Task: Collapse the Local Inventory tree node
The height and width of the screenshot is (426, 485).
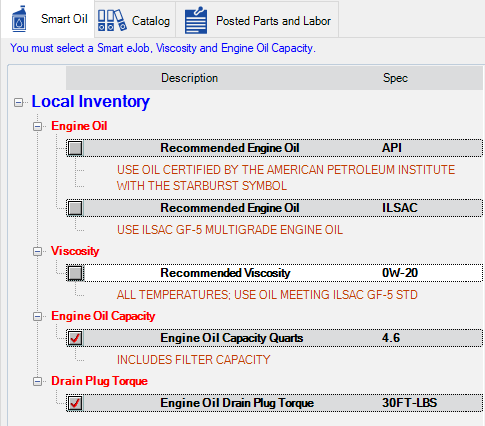Action: [x=19, y=102]
